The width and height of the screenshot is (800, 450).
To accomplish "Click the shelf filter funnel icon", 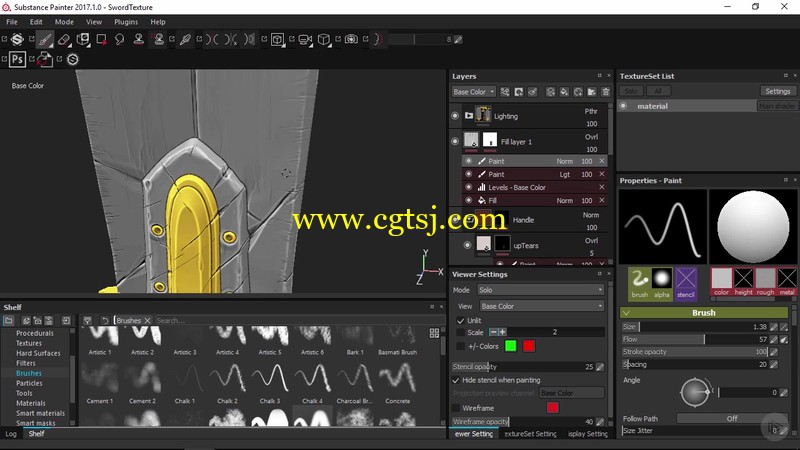I will [x=88, y=320].
